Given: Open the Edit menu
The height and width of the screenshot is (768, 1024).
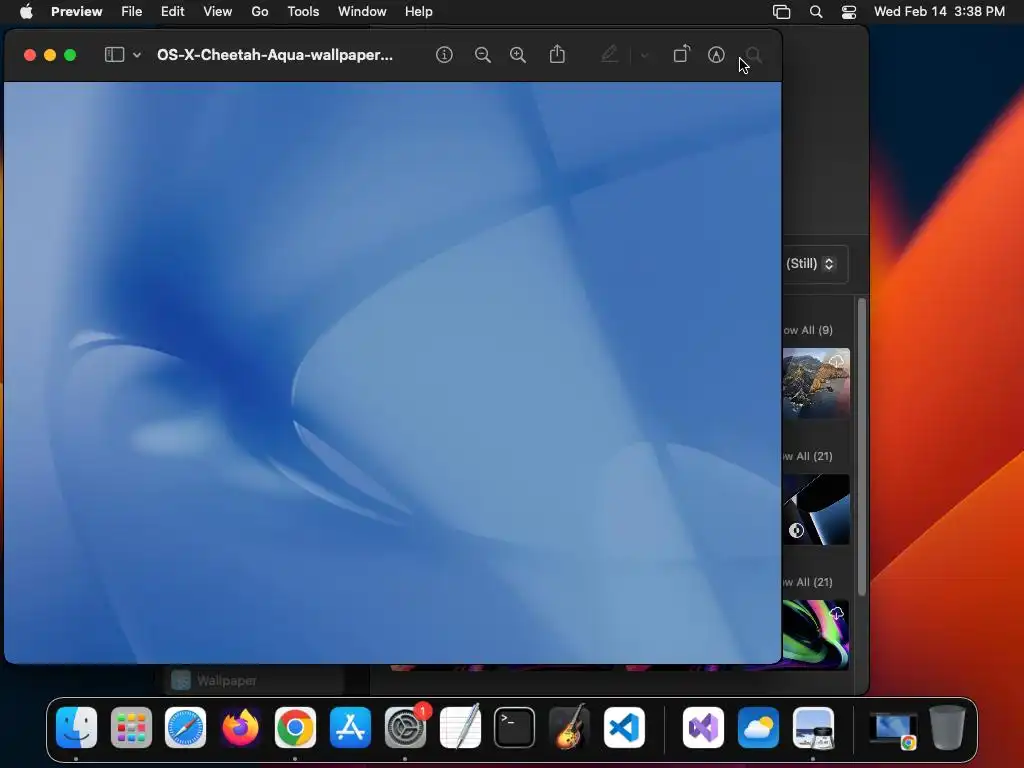Looking at the screenshot, I should point(172,12).
